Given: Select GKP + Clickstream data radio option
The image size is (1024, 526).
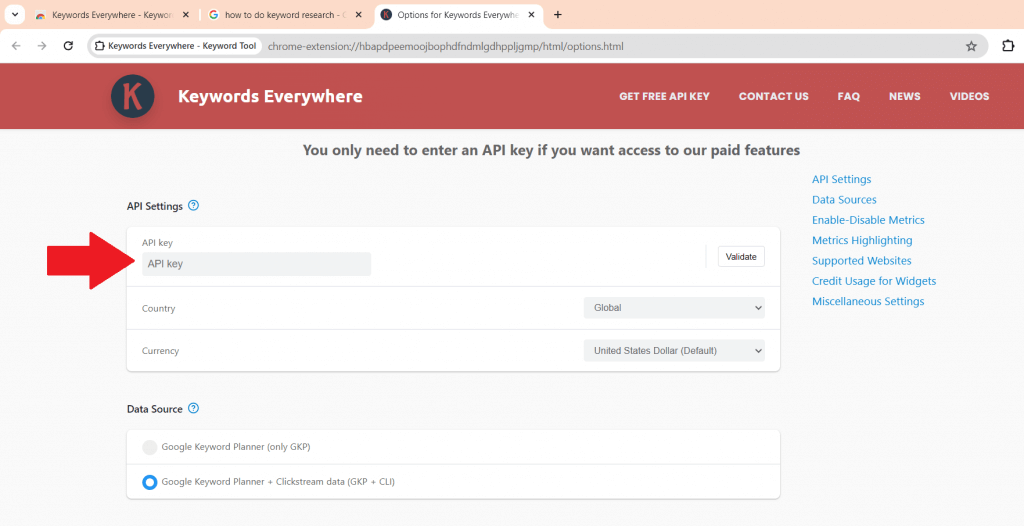Looking at the screenshot, I should point(150,482).
